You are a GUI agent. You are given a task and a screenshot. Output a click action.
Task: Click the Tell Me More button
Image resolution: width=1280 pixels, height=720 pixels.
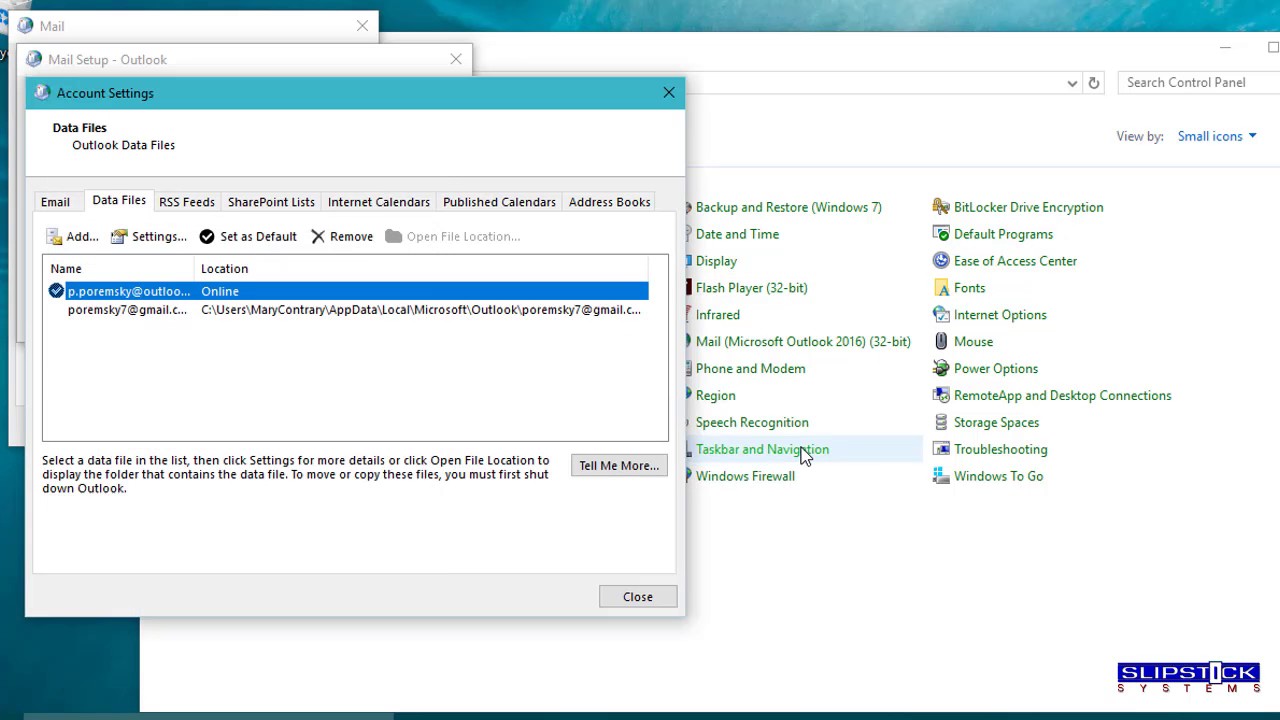619,466
